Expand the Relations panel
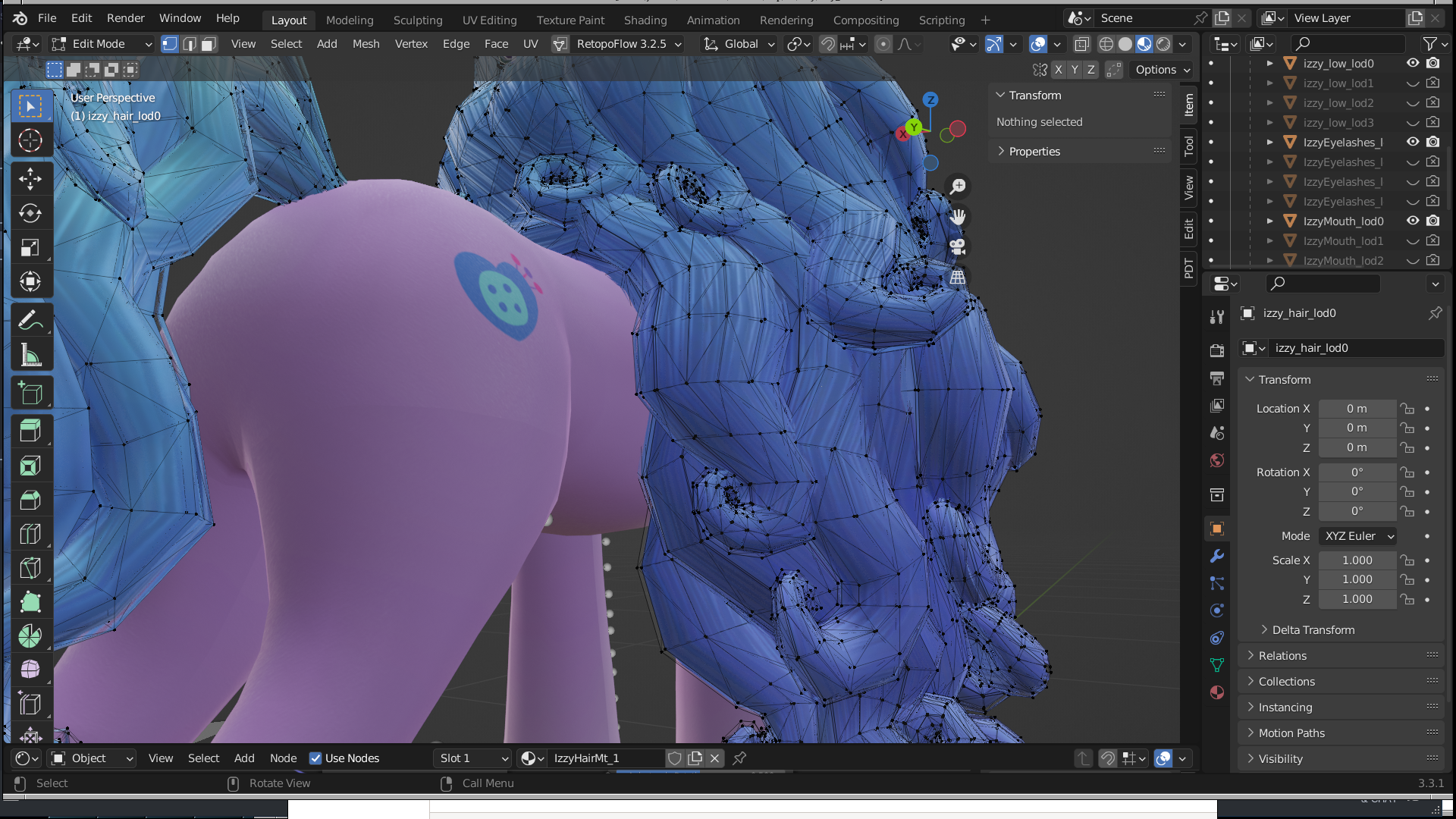This screenshot has height=819, width=1456. tap(1282, 656)
